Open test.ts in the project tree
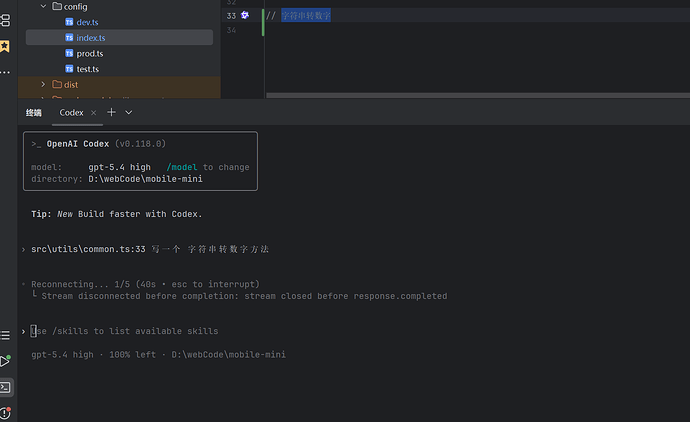The width and height of the screenshot is (690, 422). [x=88, y=69]
